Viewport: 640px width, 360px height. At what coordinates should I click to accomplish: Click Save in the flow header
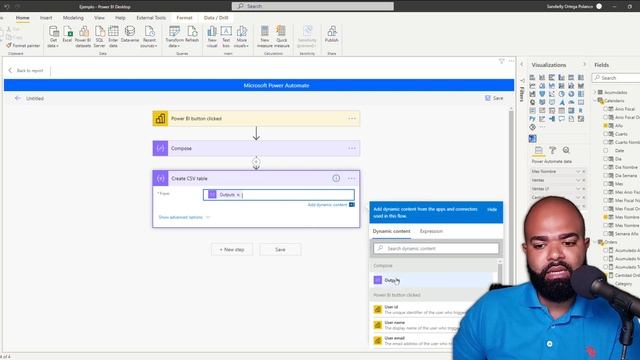click(x=494, y=98)
